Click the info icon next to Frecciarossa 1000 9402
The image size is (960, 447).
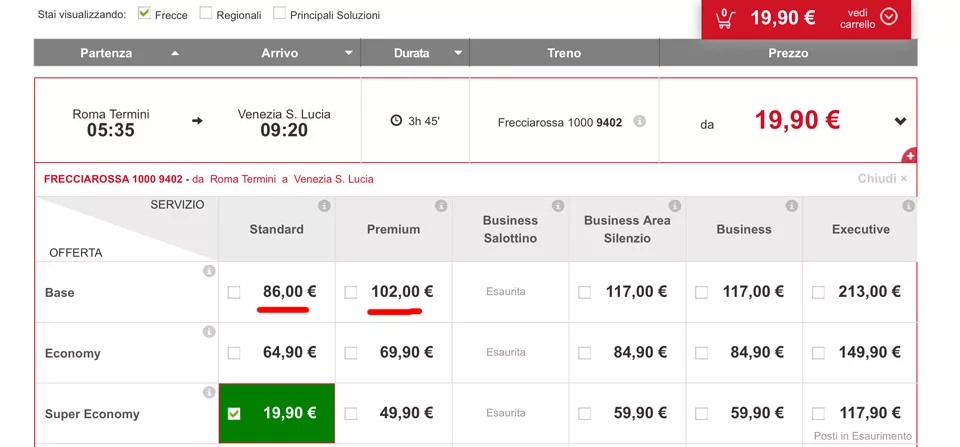[639, 121]
